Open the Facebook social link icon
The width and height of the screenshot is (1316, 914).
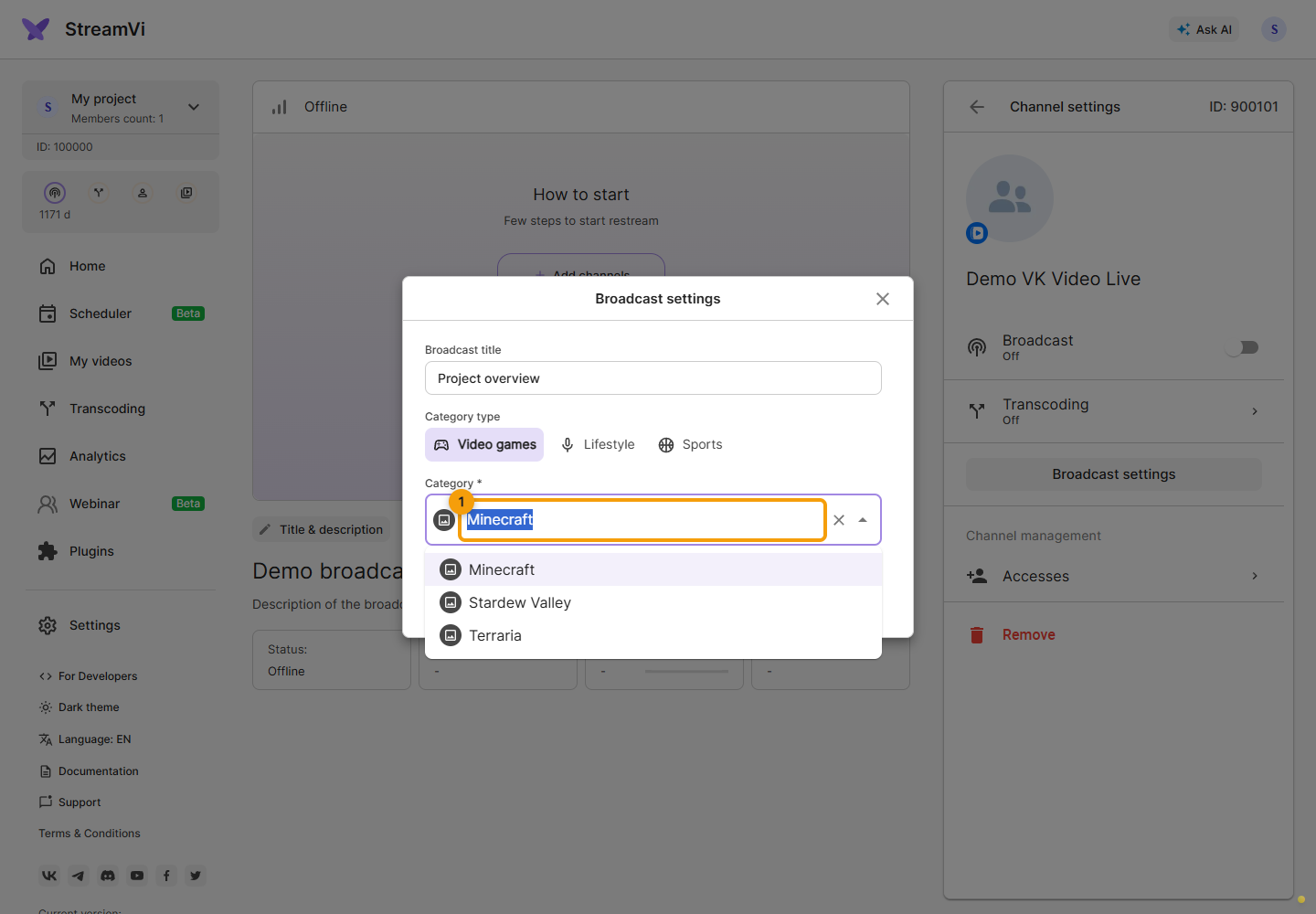pyautogui.click(x=166, y=876)
